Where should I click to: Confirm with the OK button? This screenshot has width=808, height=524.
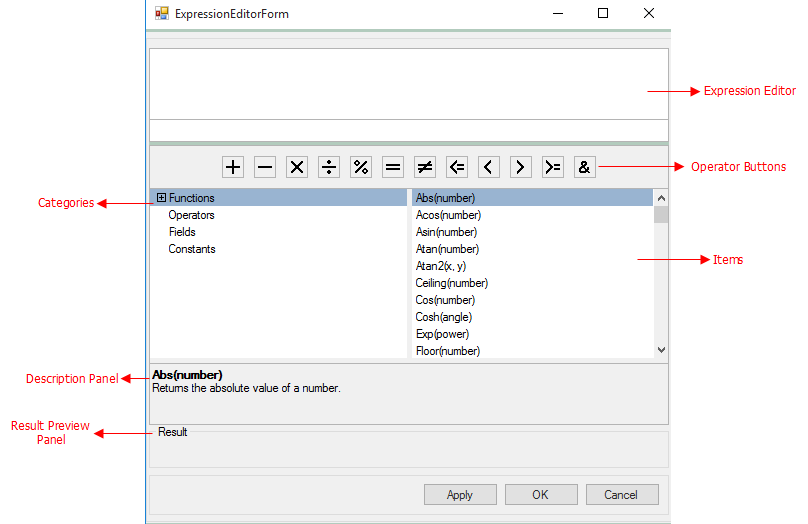coord(540,494)
